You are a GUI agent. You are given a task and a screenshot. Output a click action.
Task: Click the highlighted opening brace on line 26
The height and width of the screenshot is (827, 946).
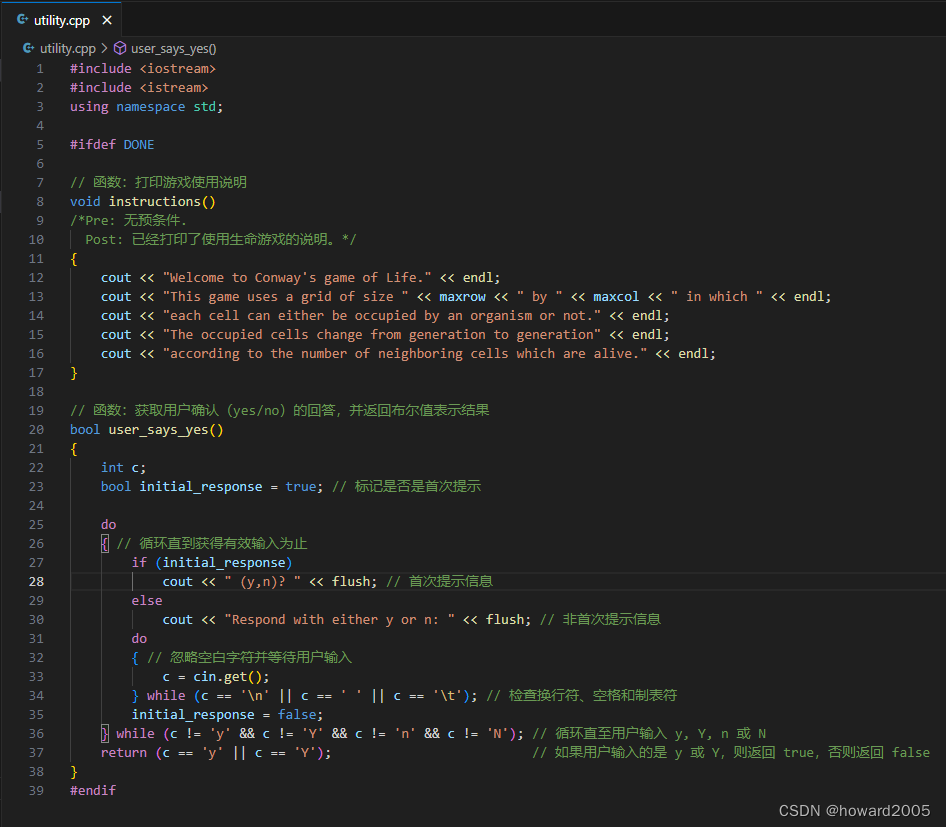coord(105,543)
